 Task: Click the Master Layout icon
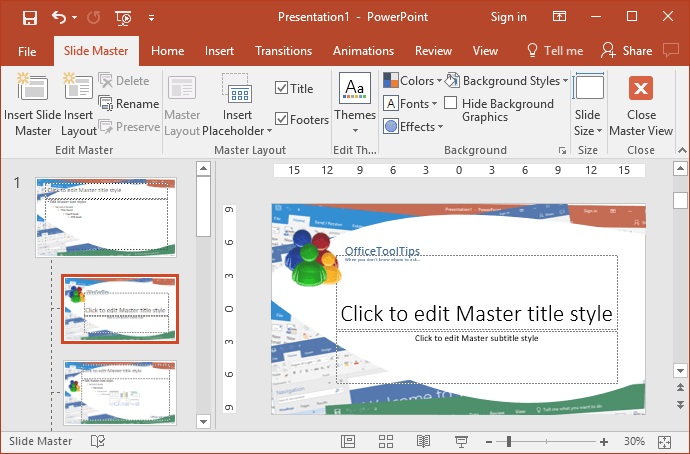(182, 106)
